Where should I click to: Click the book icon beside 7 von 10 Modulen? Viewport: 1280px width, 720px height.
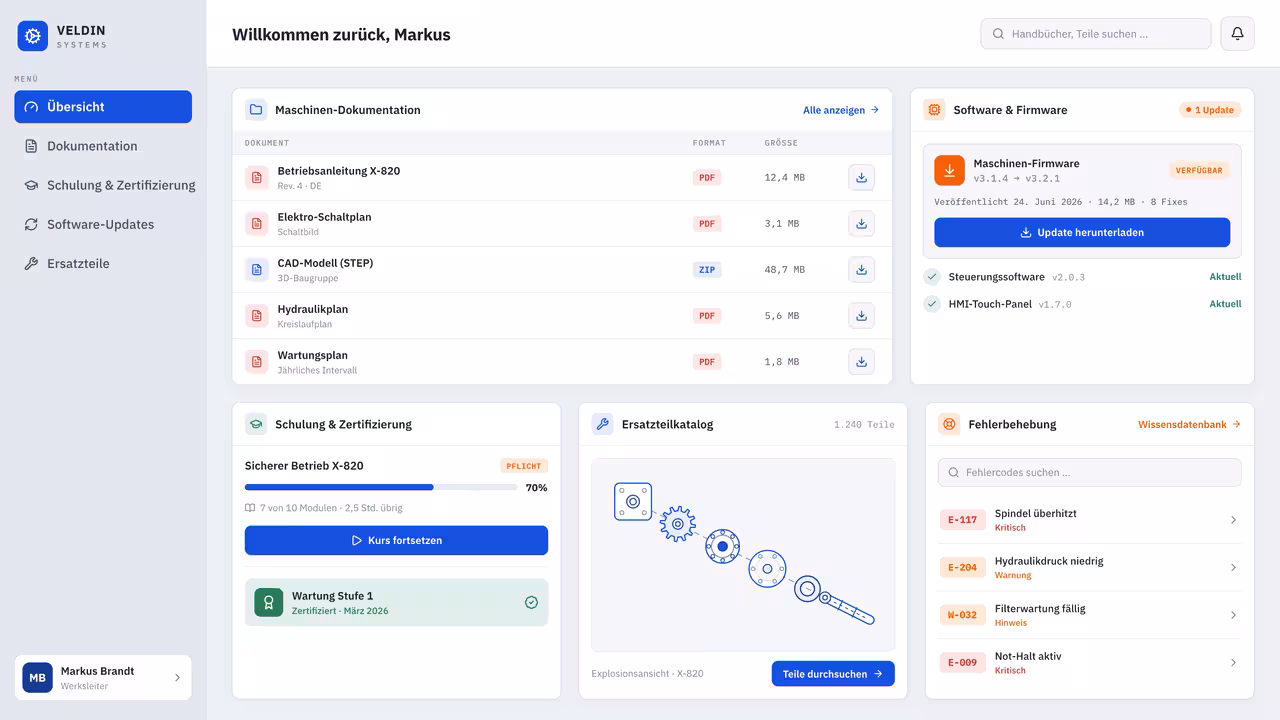tap(250, 508)
